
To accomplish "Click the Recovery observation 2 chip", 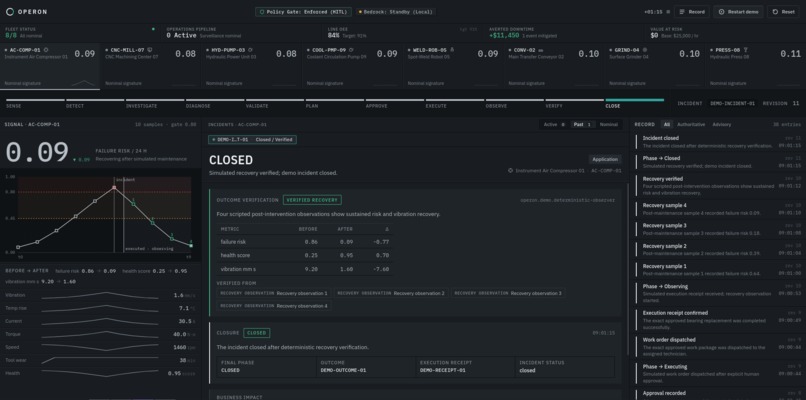I will [x=391, y=293].
